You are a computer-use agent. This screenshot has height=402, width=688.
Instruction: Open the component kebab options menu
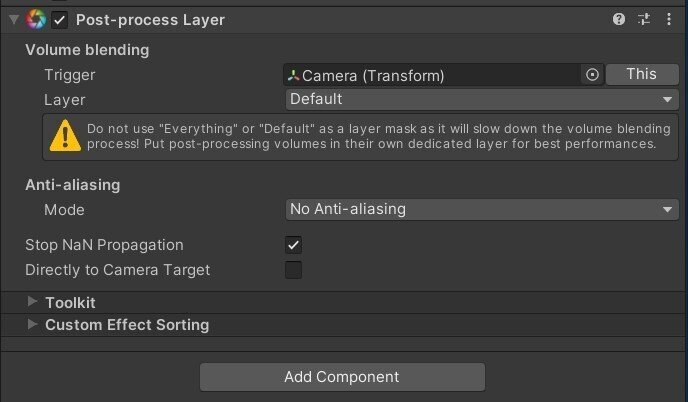pyautogui.click(x=667, y=20)
